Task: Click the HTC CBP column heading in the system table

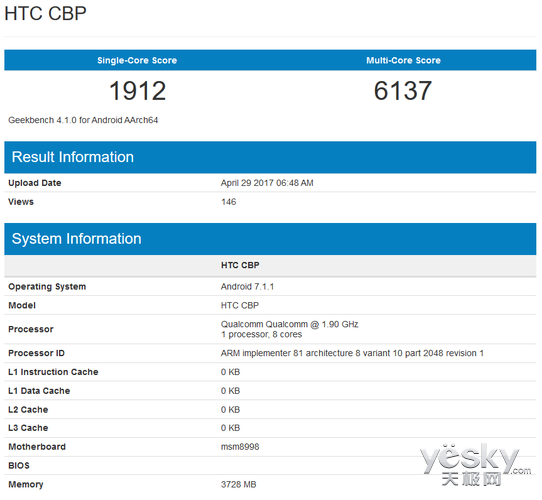Action: coord(240,265)
